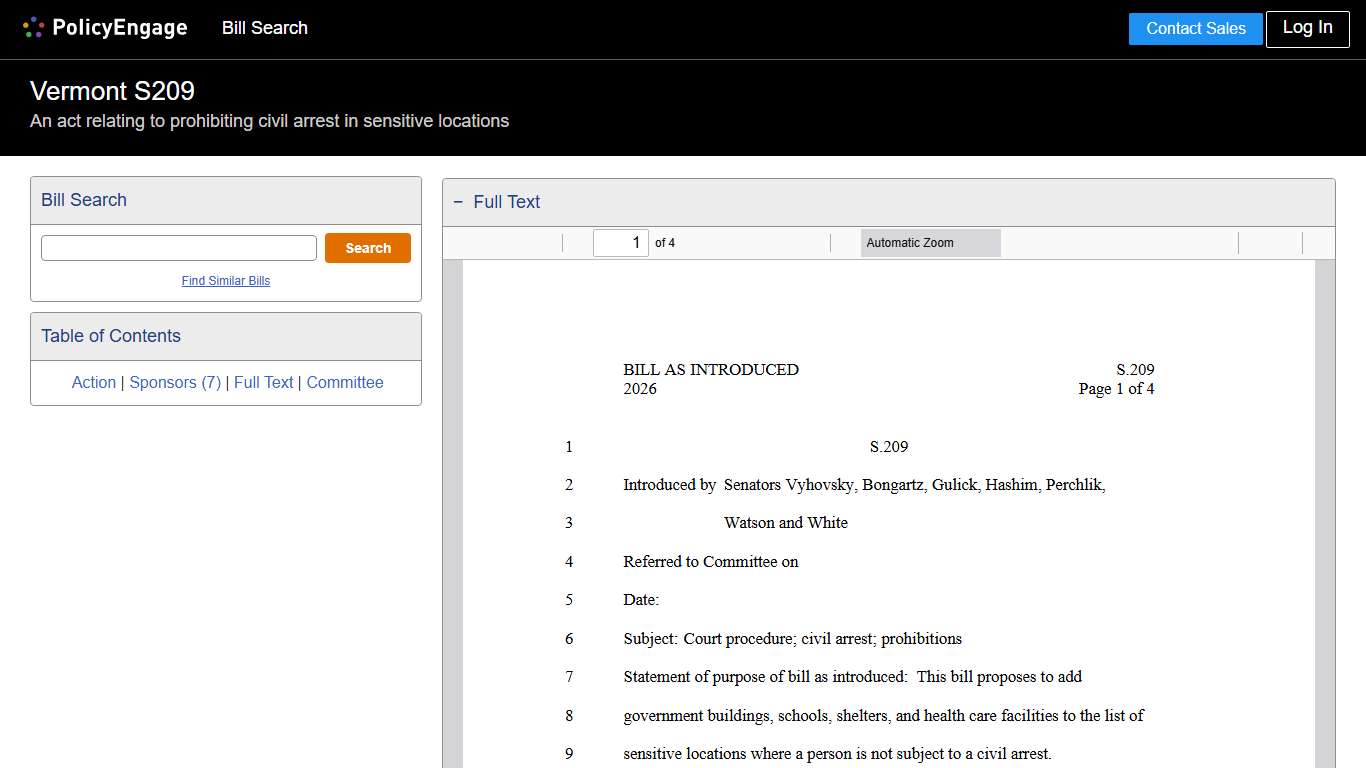
Task: View the Sponsors (7) link
Action: point(175,382)
